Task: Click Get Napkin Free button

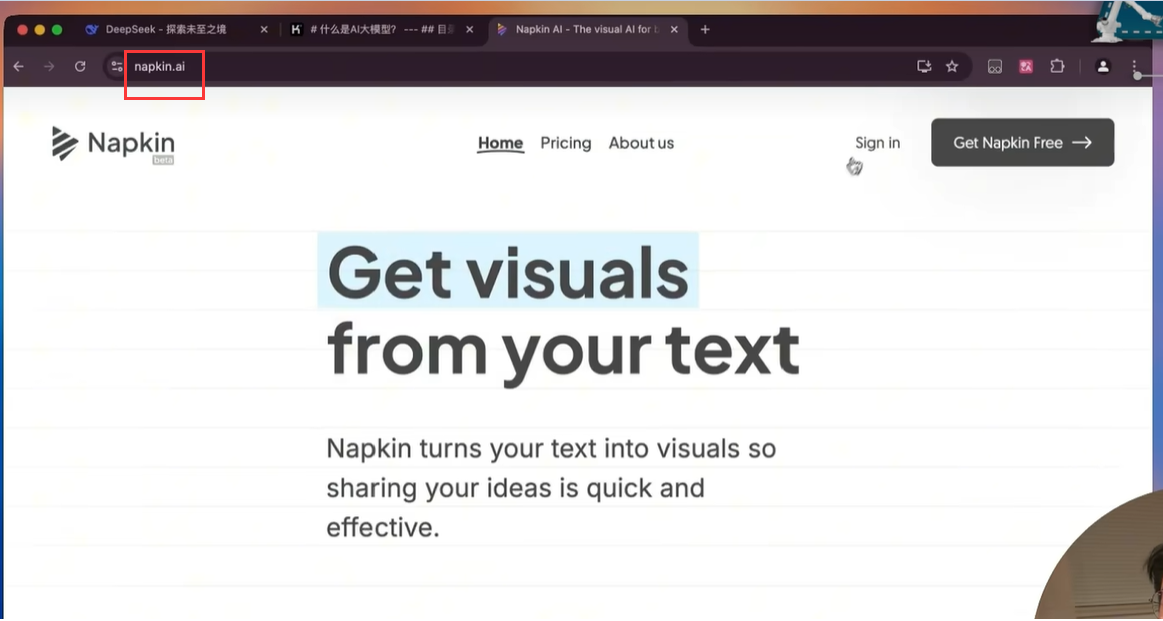Action: point(1022,142)
